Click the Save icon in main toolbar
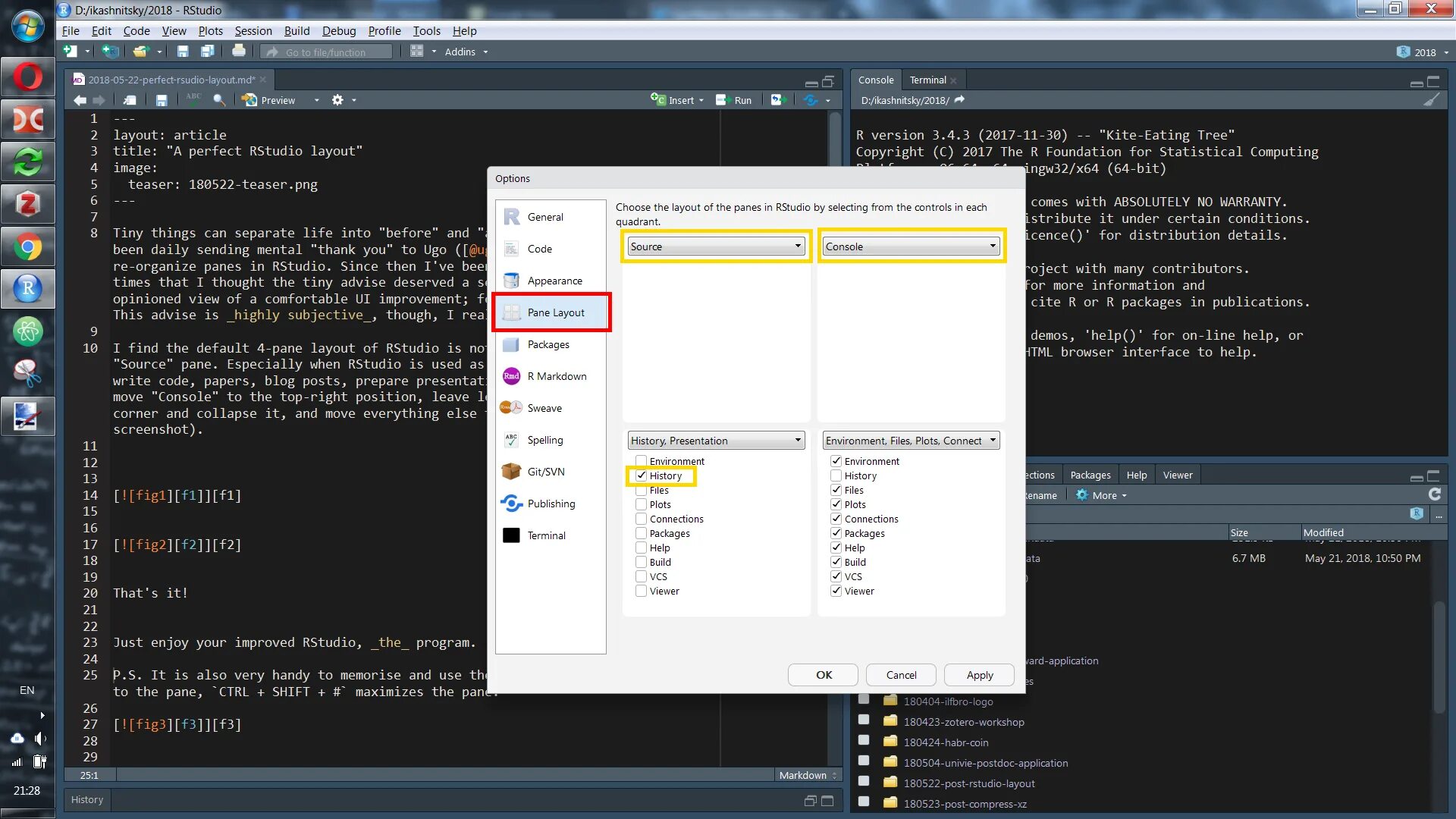Viewport: 1456px width, 819px height. click(x=183, y=52)
